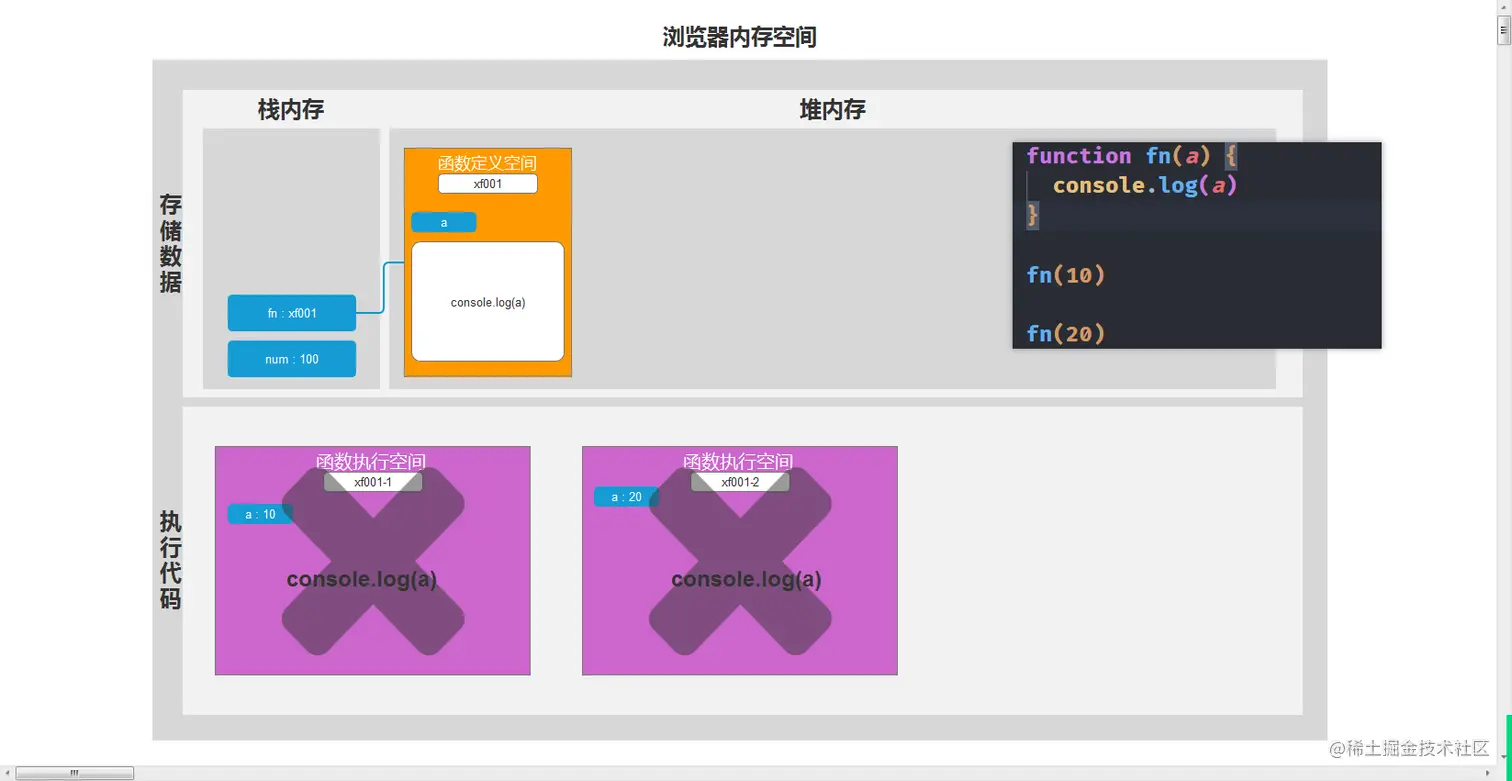Click the X mark over the second execution space
The height and width of the screenshot is (781, 1512).
(740, 562)
